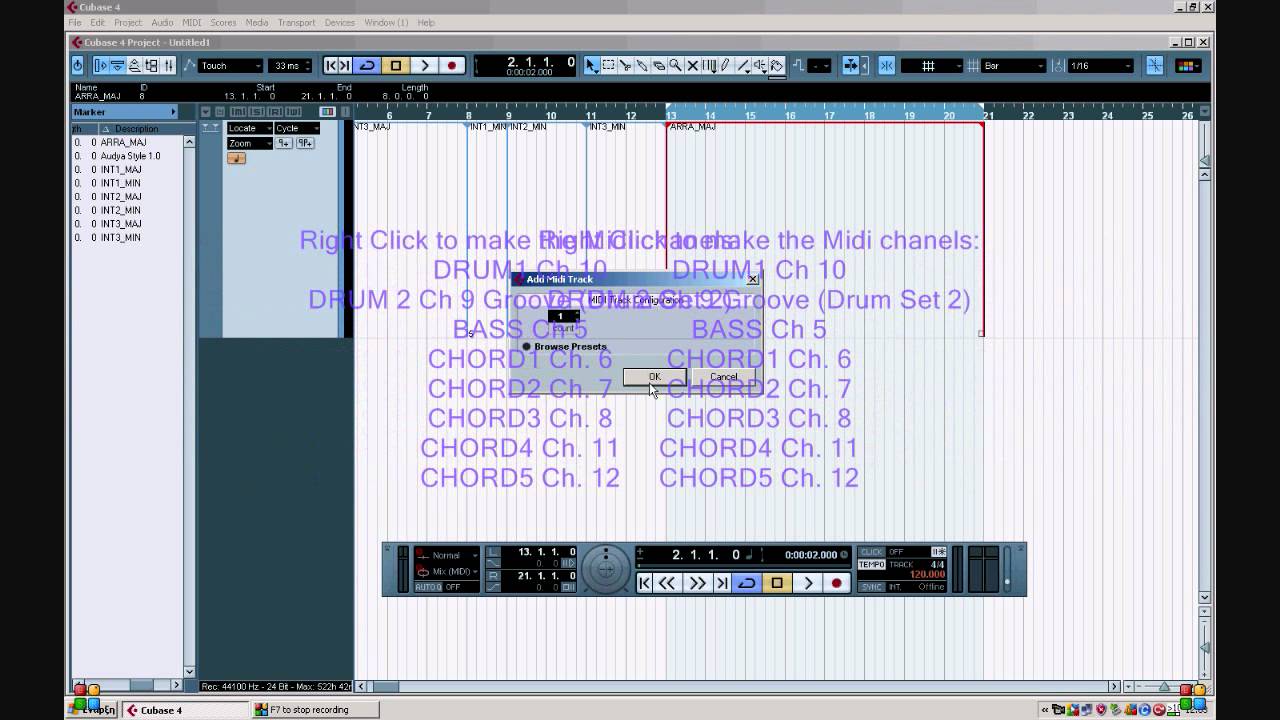
Task: Open the track color selector
Action: click(x=1188, y=66)
